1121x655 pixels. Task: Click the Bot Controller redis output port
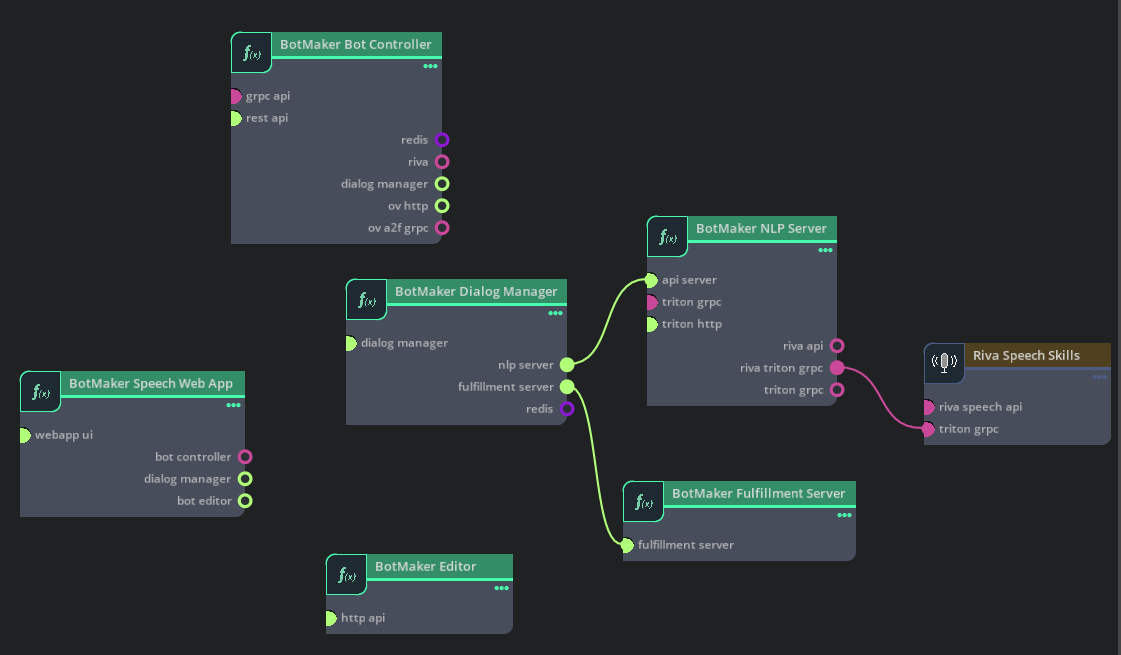pyautogui.click(x=442, y=140)
